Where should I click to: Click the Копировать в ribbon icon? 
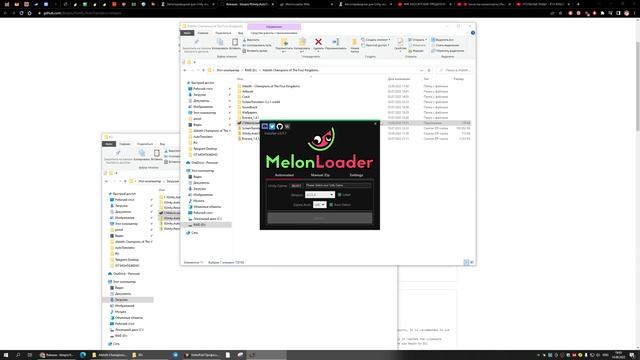(302, 45)
